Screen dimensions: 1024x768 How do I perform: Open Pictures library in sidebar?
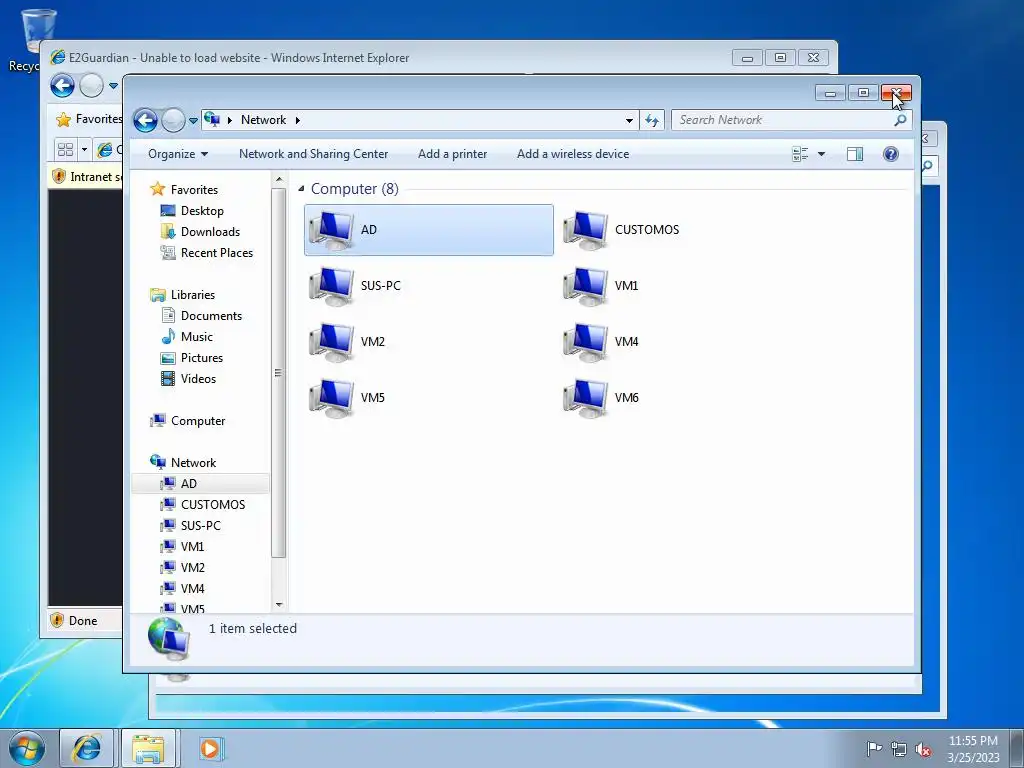click(201, 358)
